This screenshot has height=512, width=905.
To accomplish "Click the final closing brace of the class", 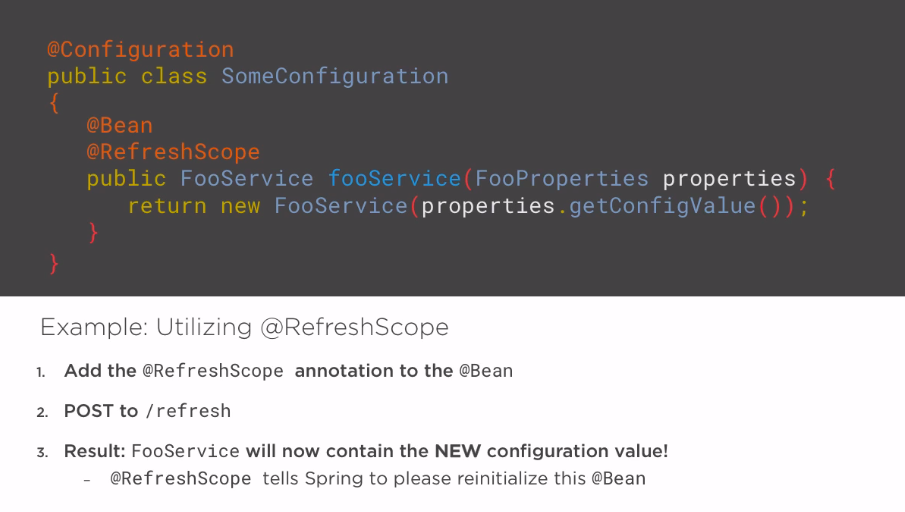I will tap(54, 263).
